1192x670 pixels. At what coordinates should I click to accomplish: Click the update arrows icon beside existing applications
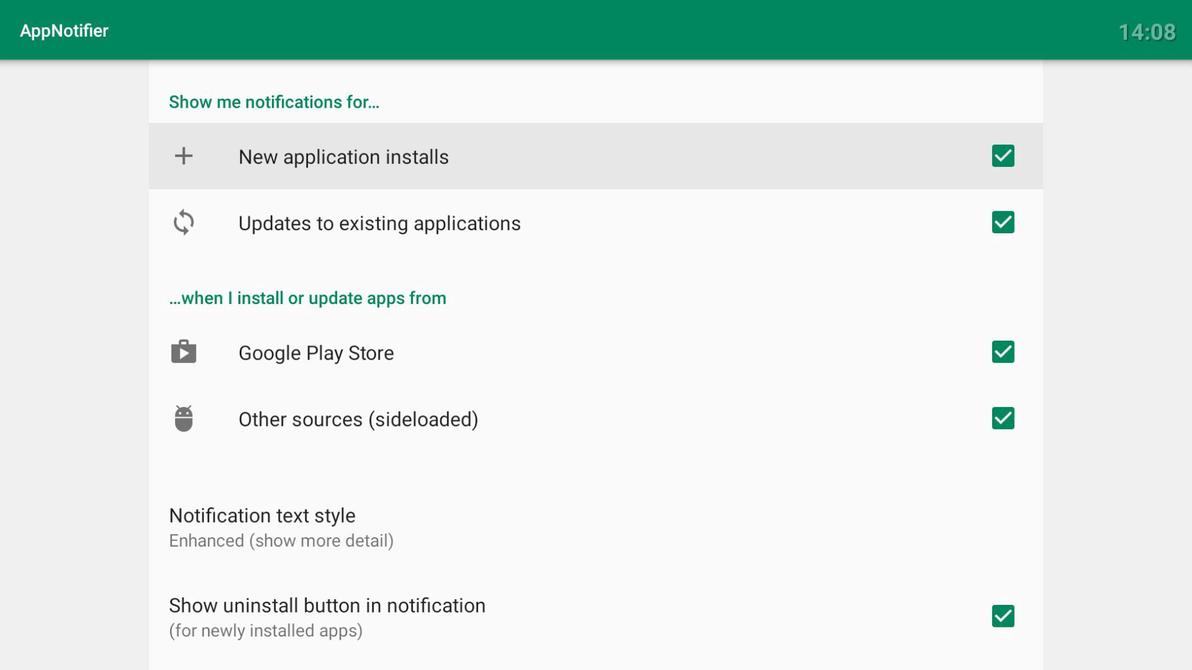pos(183,221)
